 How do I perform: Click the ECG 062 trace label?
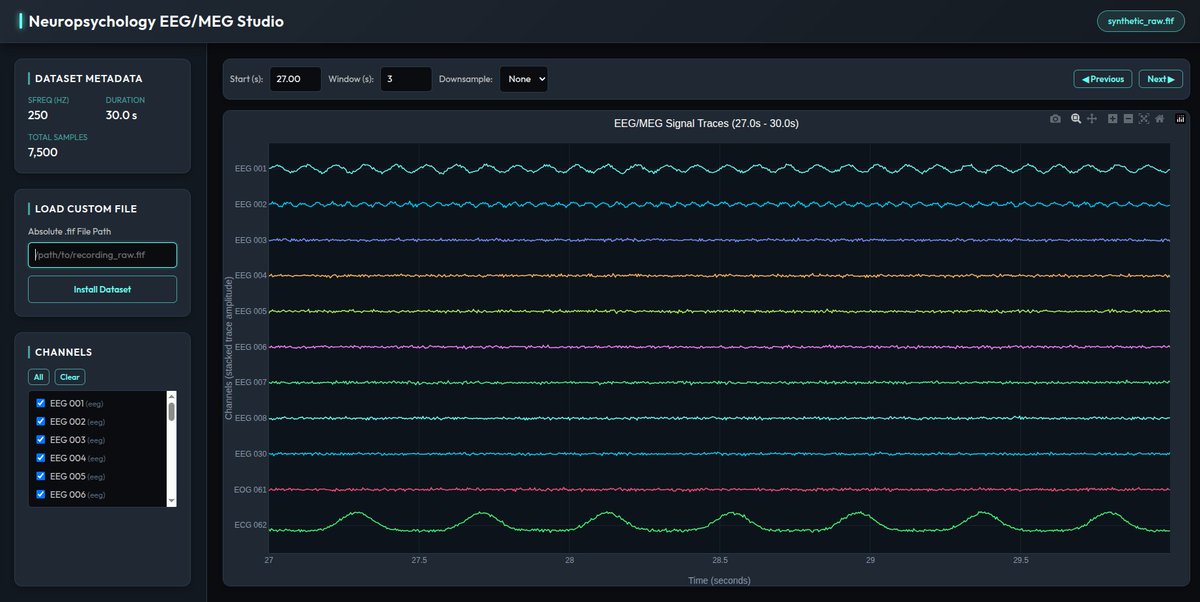(x=250, y=525)
